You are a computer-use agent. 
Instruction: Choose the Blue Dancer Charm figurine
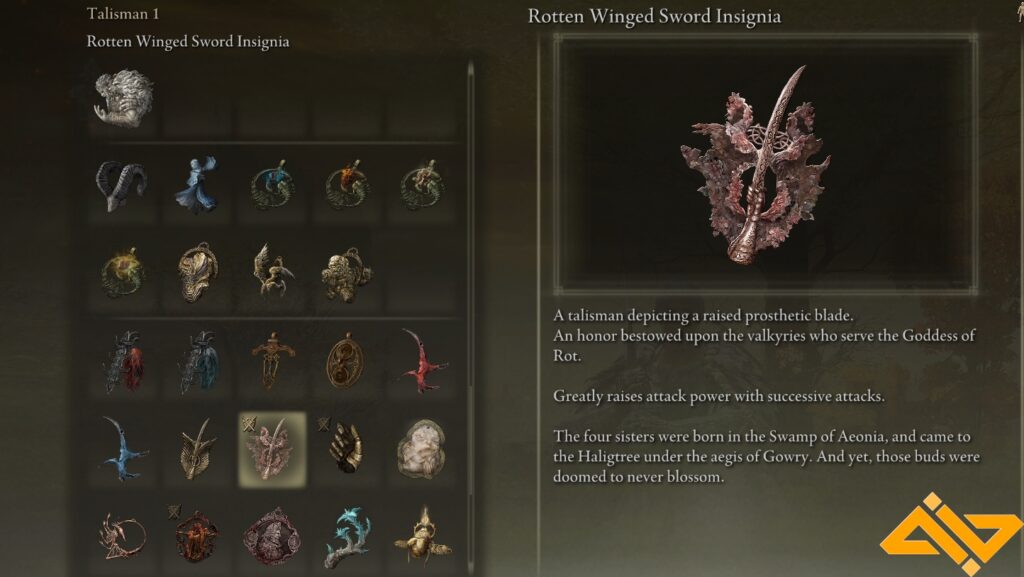pos(197,186)
